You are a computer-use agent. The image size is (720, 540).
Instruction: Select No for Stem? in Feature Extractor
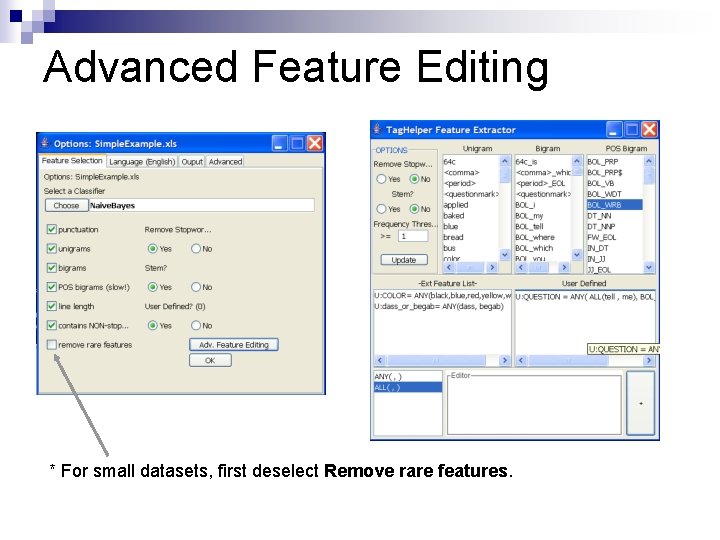pyautogui.click(x=414, y=209)
